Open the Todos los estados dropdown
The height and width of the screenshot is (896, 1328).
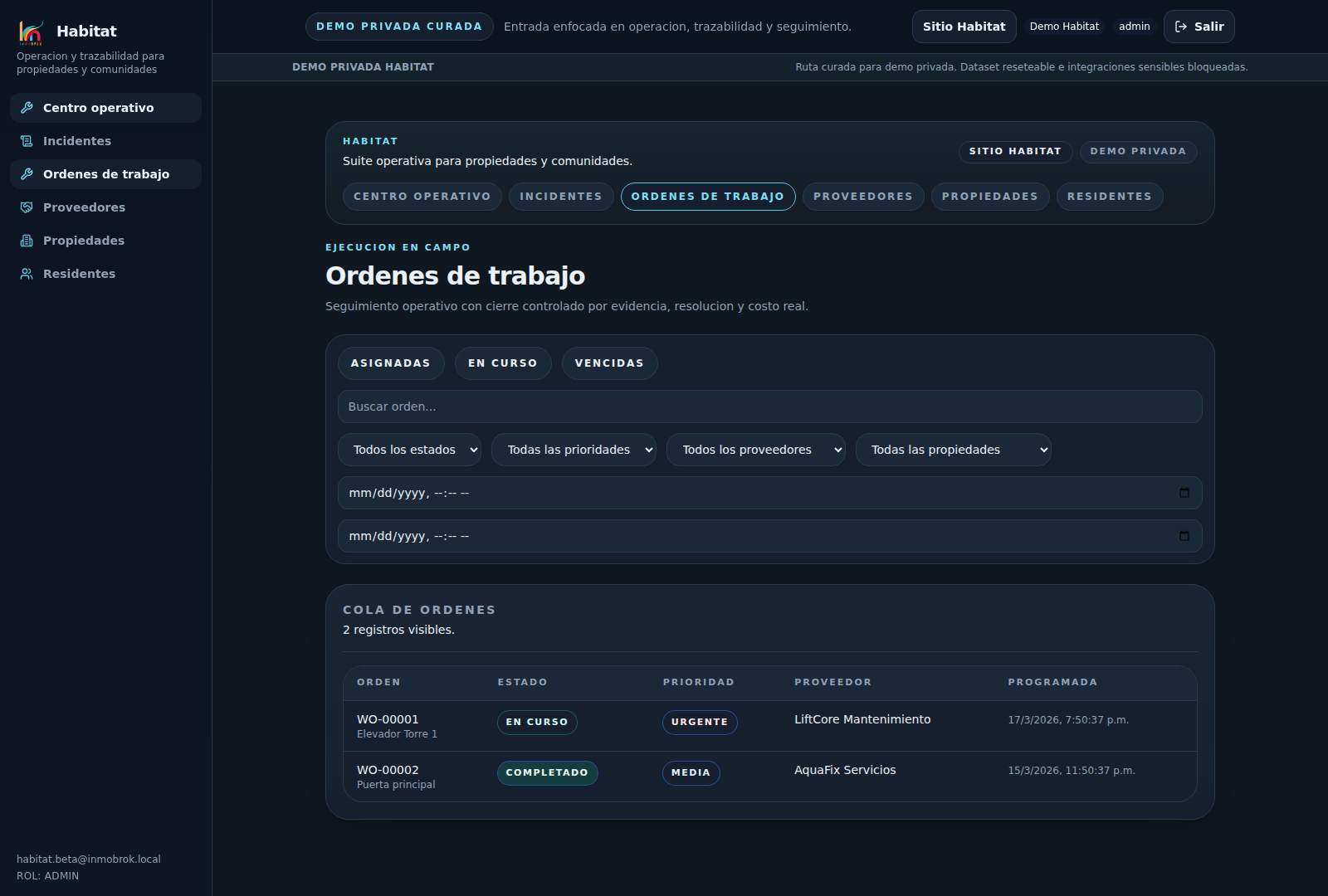[409, 449]
